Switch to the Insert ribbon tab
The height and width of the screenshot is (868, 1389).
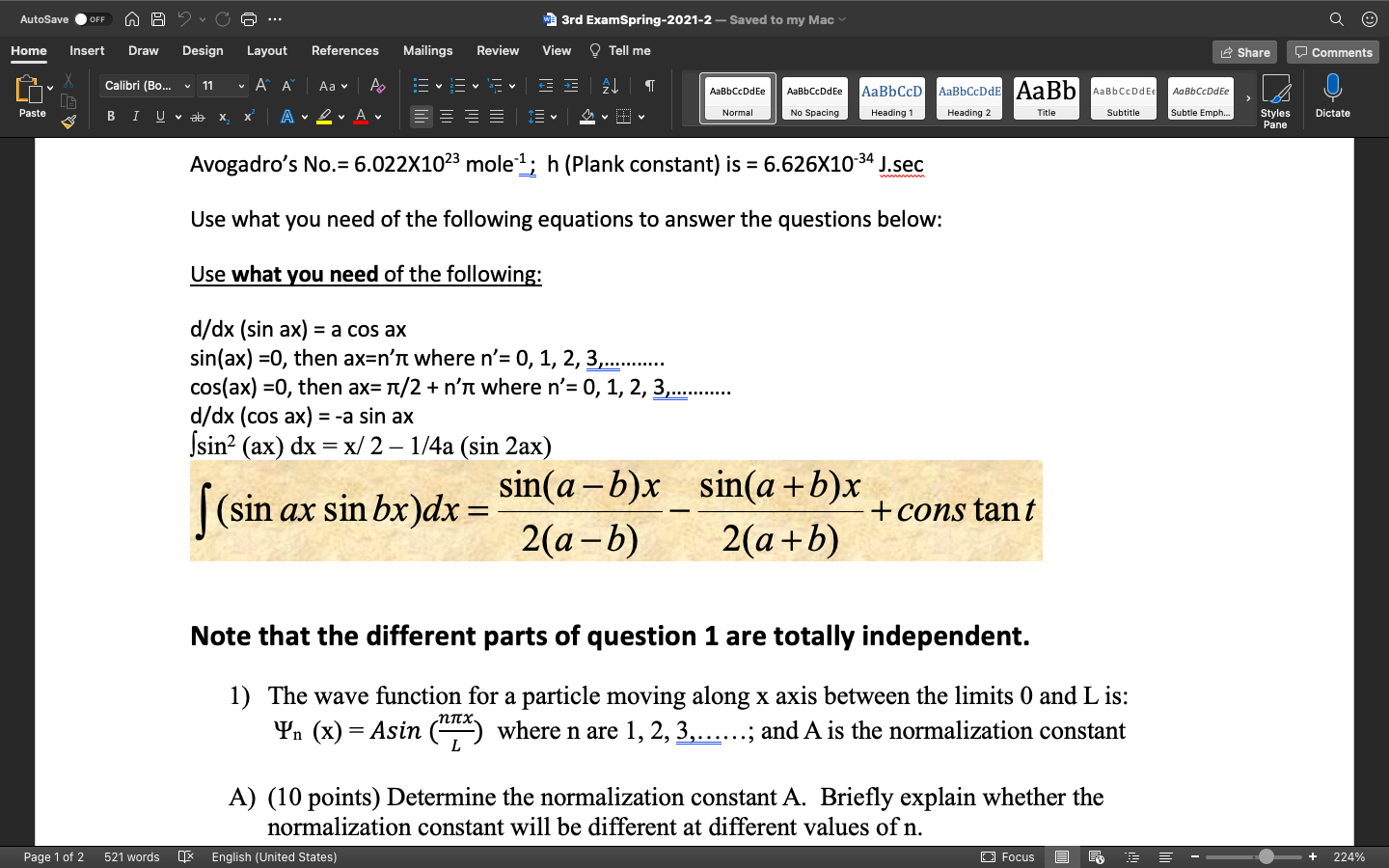coord(87,50)
